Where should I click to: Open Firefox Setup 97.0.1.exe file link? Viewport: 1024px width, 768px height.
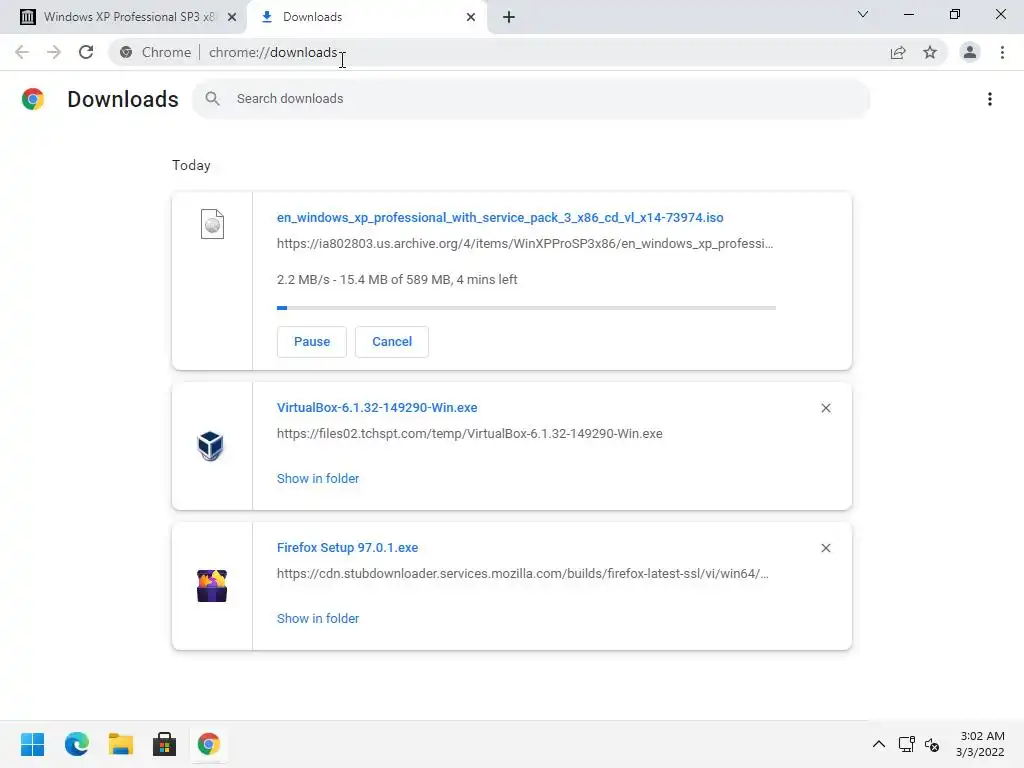pos(347,548)
